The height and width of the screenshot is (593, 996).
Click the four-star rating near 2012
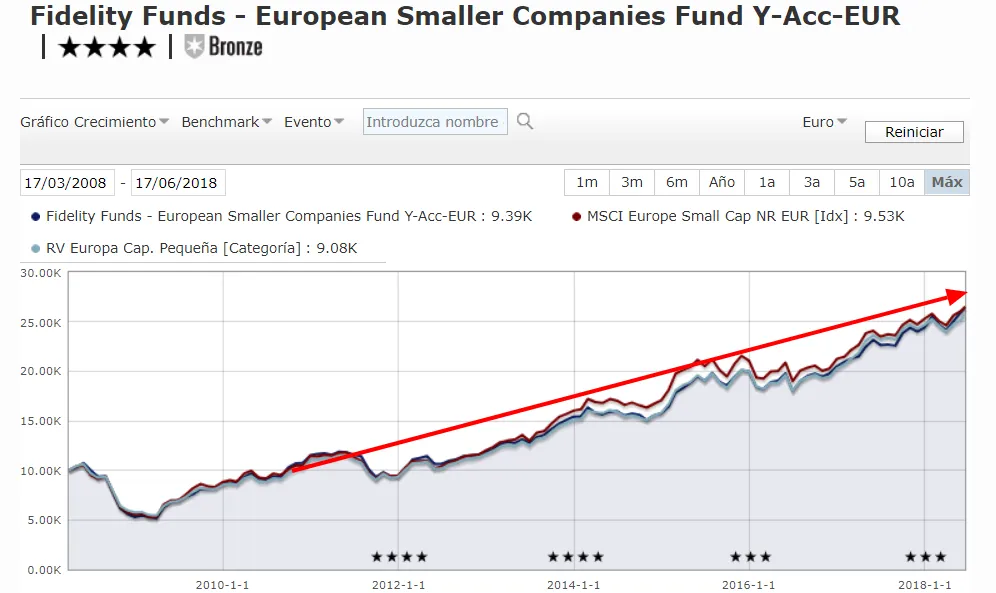(x=399, y=557)
